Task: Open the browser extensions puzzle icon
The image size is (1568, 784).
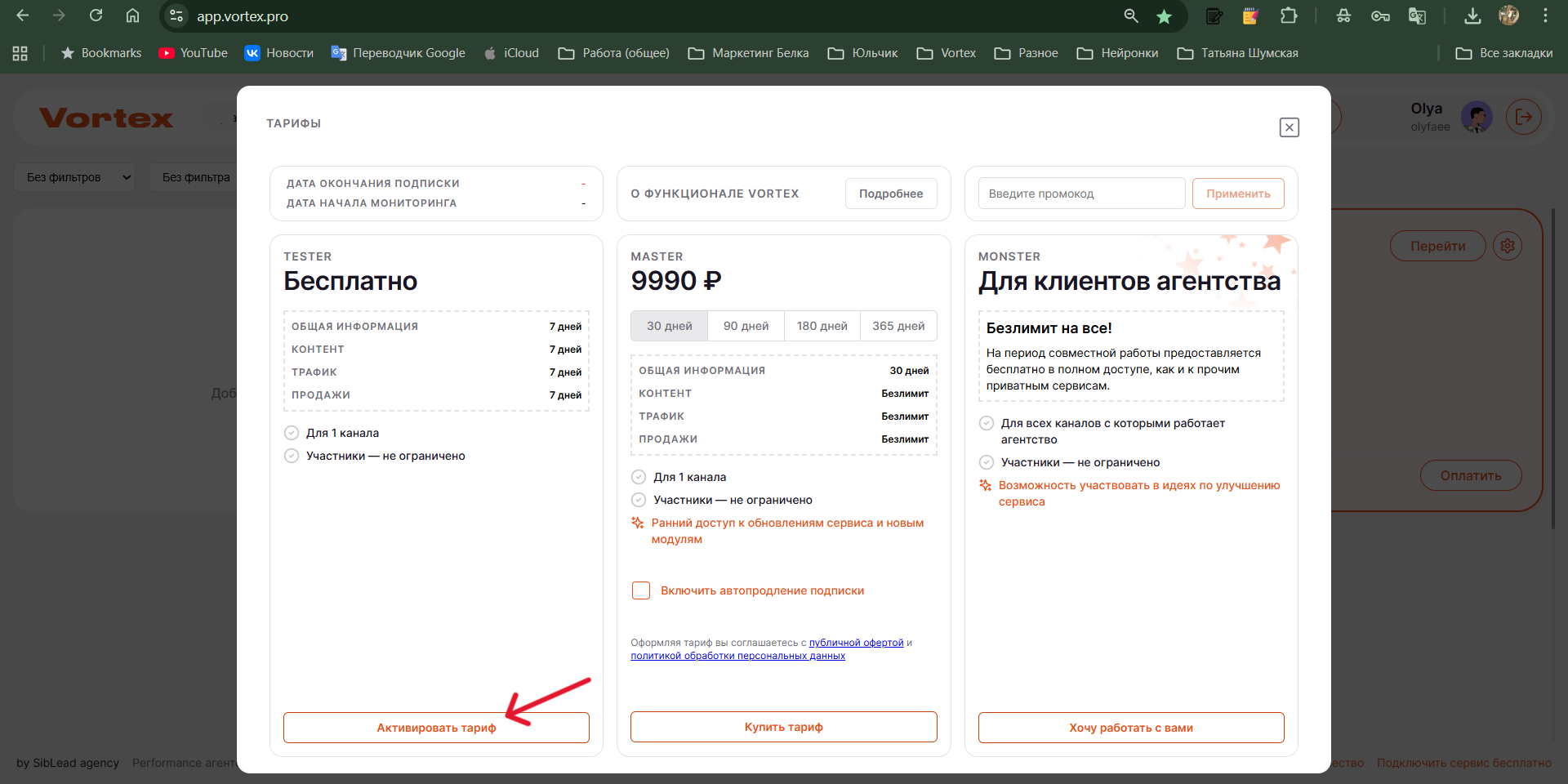Action: click(1289, 16)
